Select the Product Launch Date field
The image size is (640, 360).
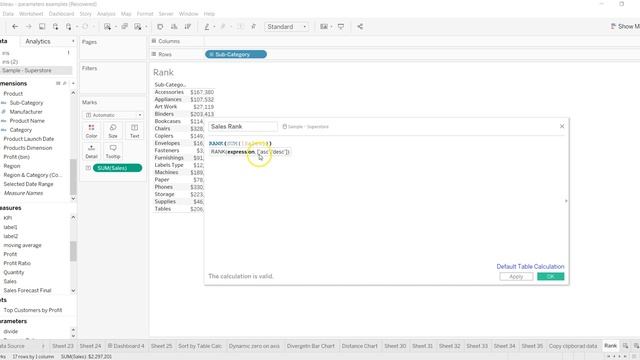pyautogui.click(x=29, y=139)
